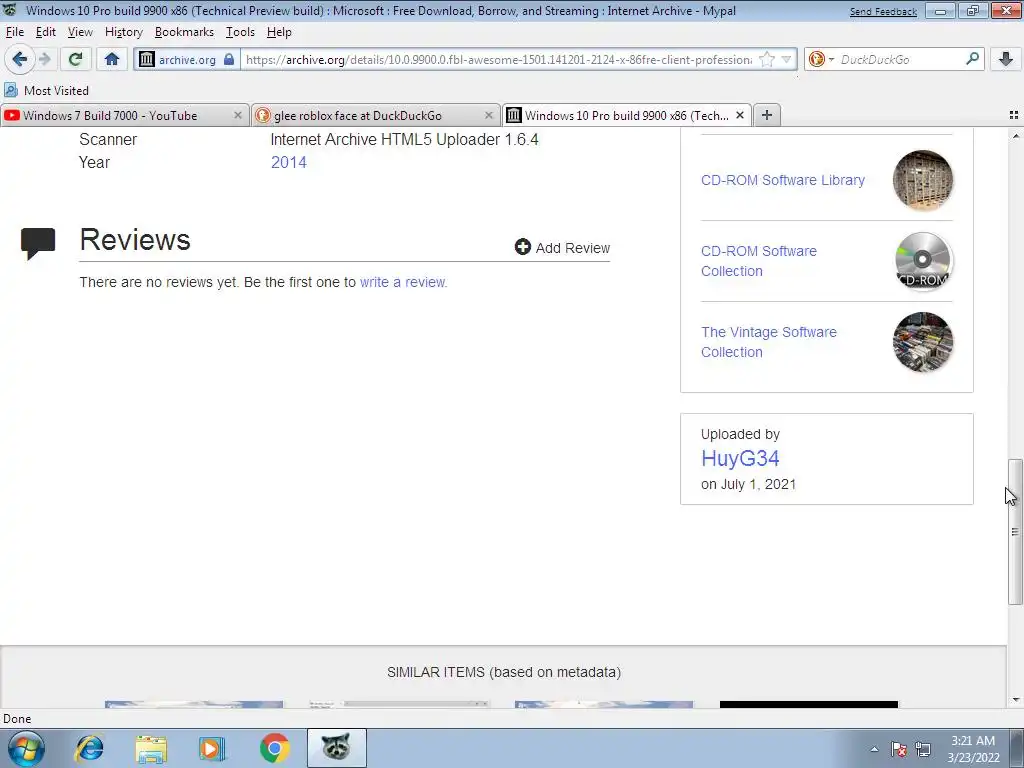Click the Add Review button

562,248
